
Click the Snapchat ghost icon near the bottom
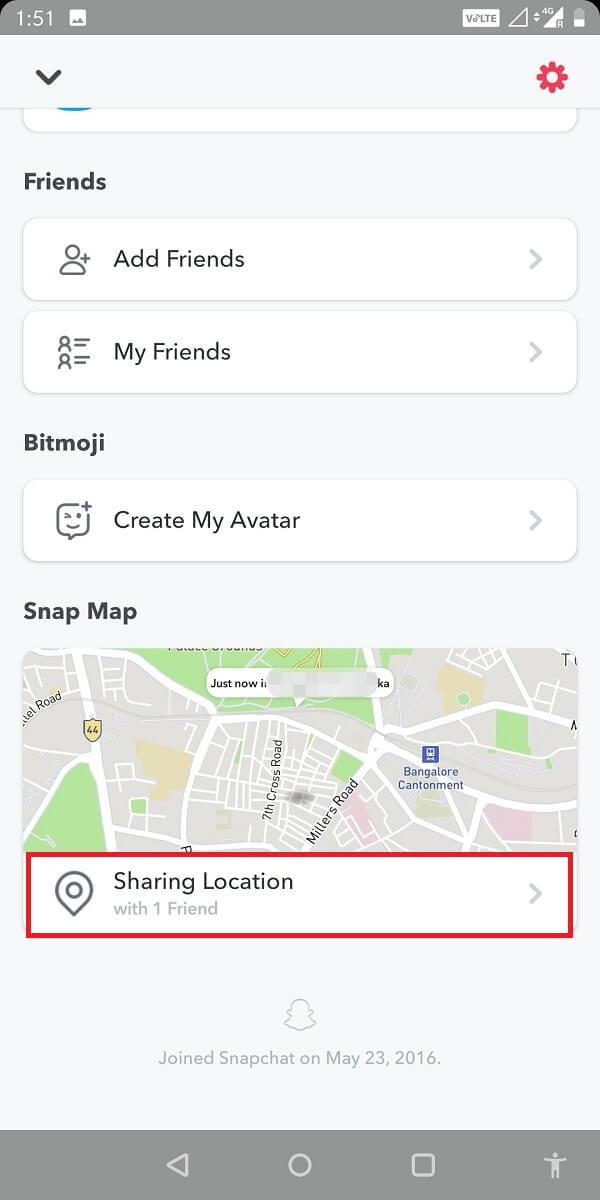click(x=299, y=1013)
